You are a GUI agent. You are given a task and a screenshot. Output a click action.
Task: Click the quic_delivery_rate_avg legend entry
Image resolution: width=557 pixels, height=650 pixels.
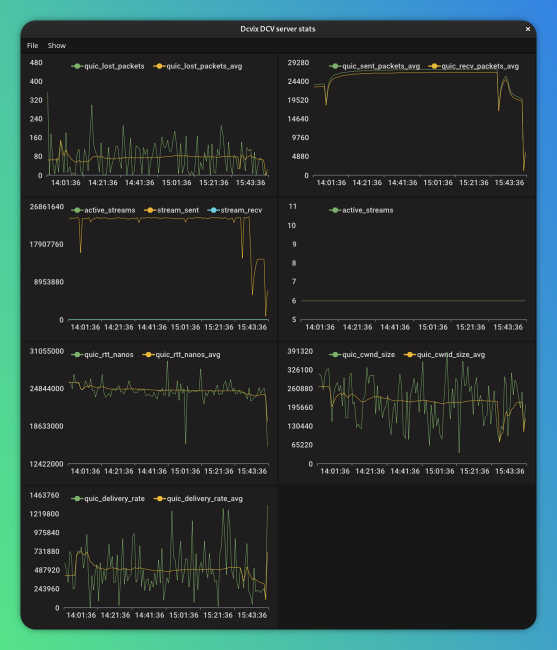click(199, 499)
